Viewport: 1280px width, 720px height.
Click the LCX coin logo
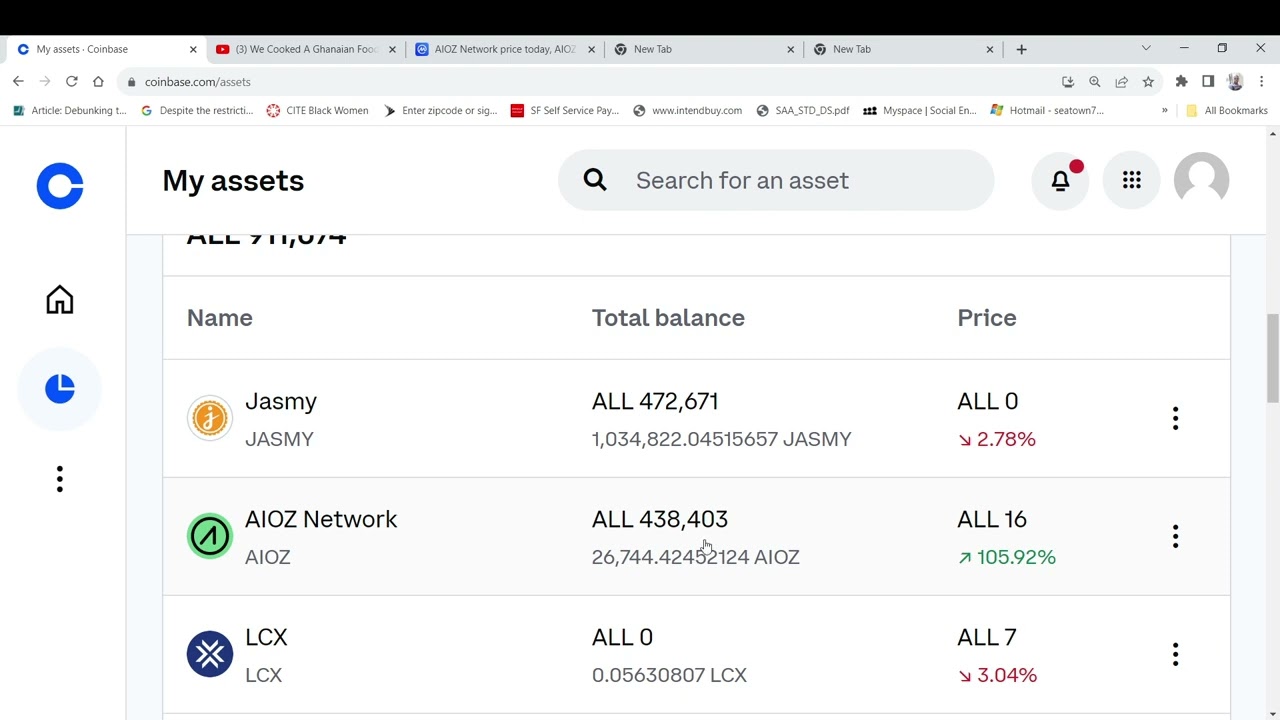coord(210,655)
